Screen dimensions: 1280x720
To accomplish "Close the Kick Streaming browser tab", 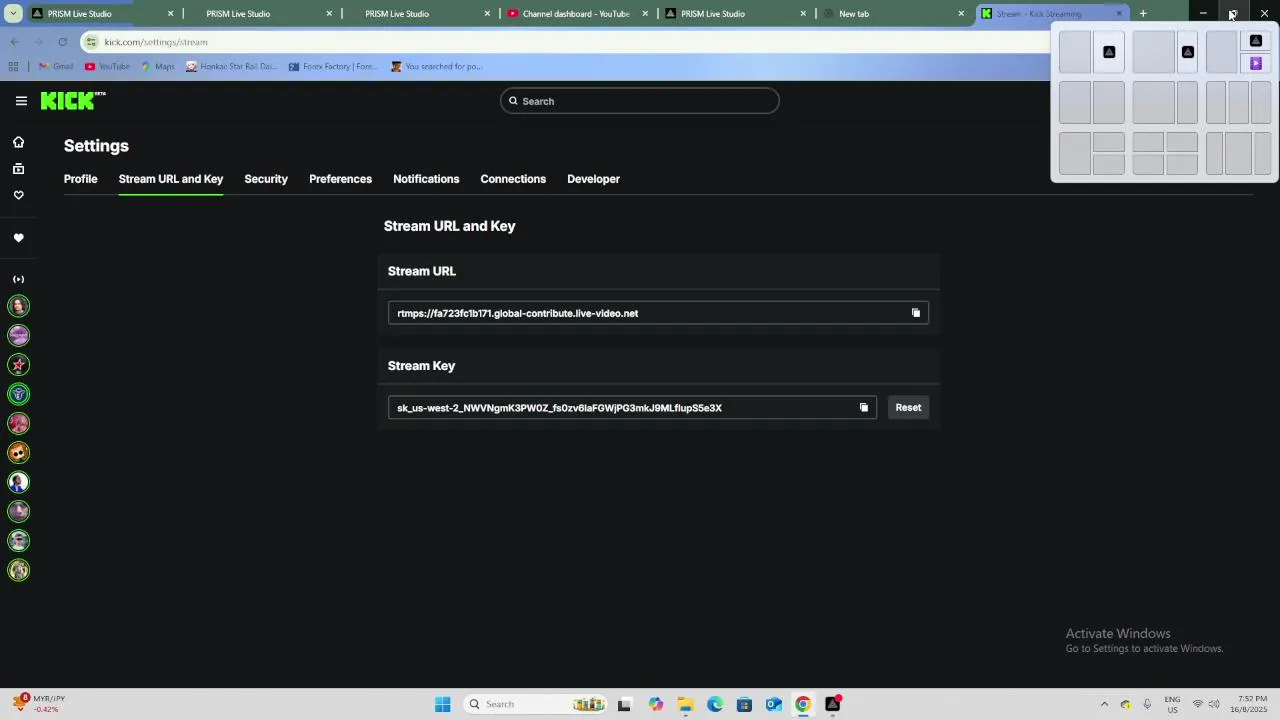I will click(x=1119, y=14).
